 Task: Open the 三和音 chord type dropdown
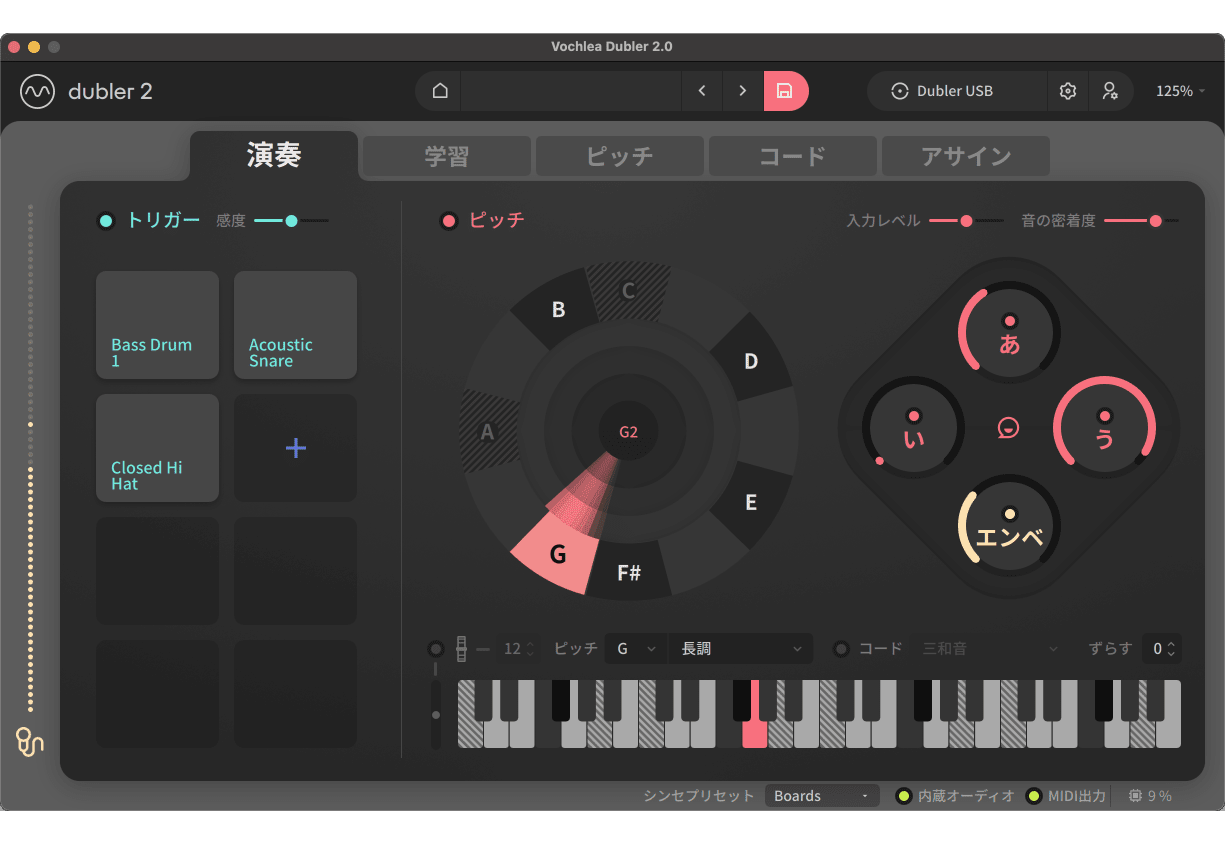point(989,649)
